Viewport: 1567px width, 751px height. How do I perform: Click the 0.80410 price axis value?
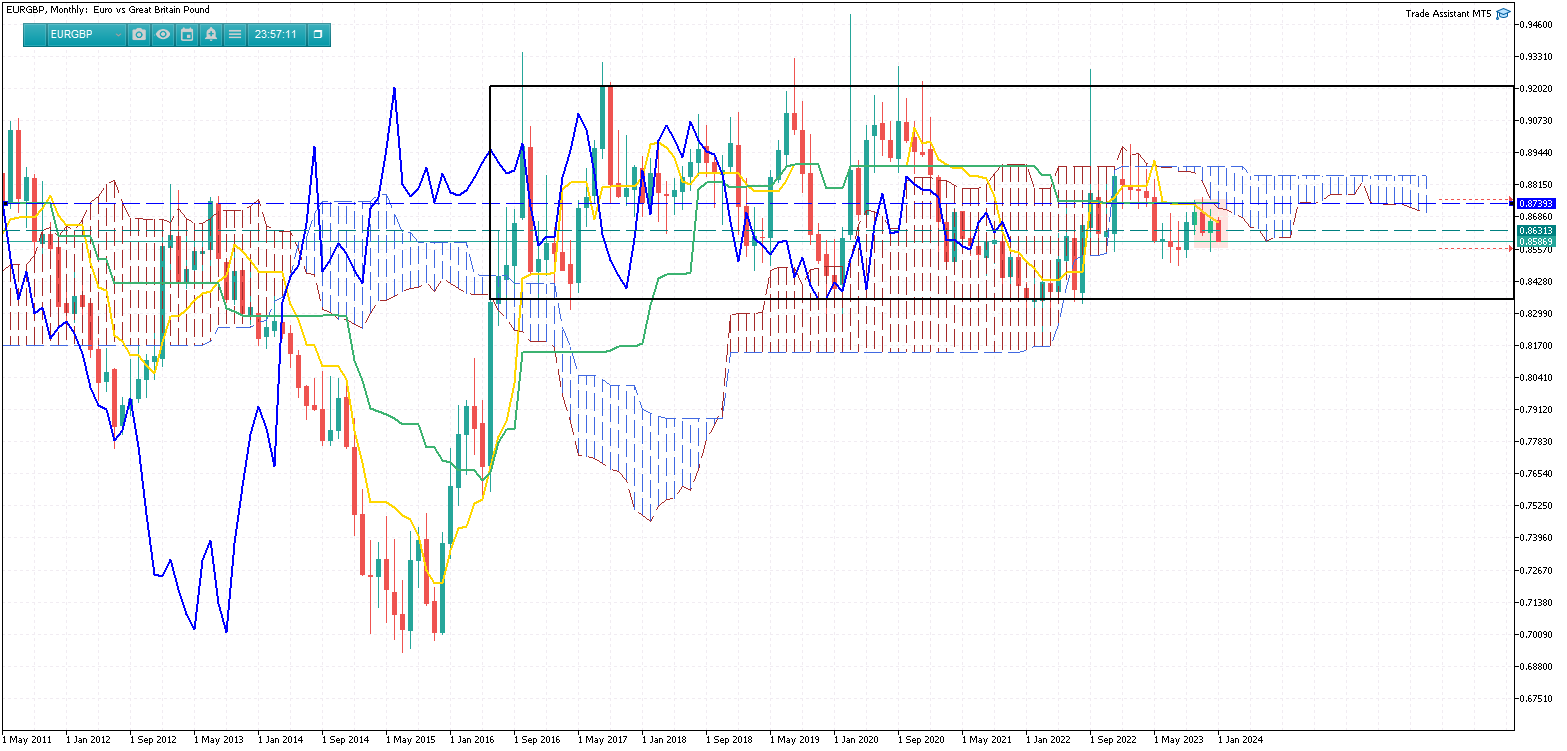pyautogui.click(x=1537, y=378)
